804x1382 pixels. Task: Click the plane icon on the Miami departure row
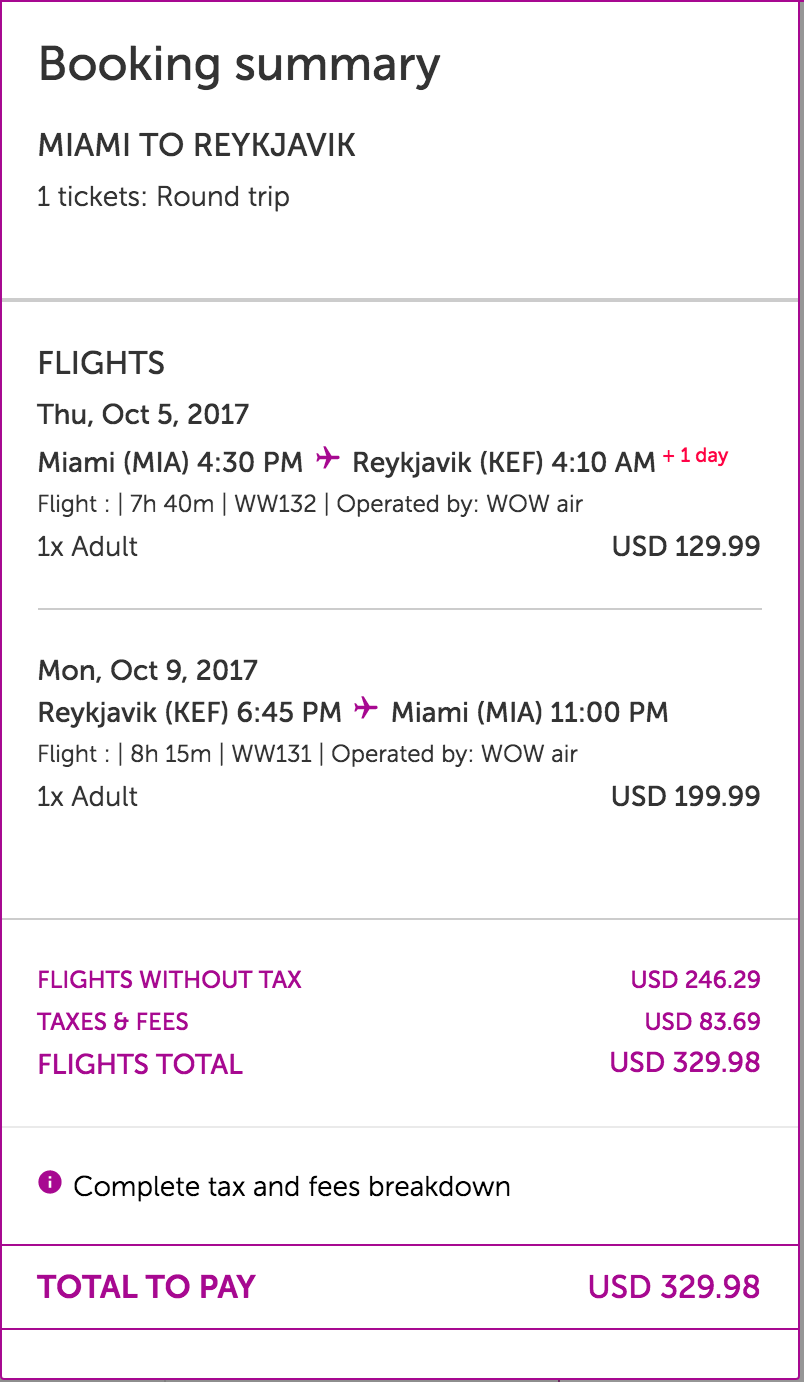[327, 459]
